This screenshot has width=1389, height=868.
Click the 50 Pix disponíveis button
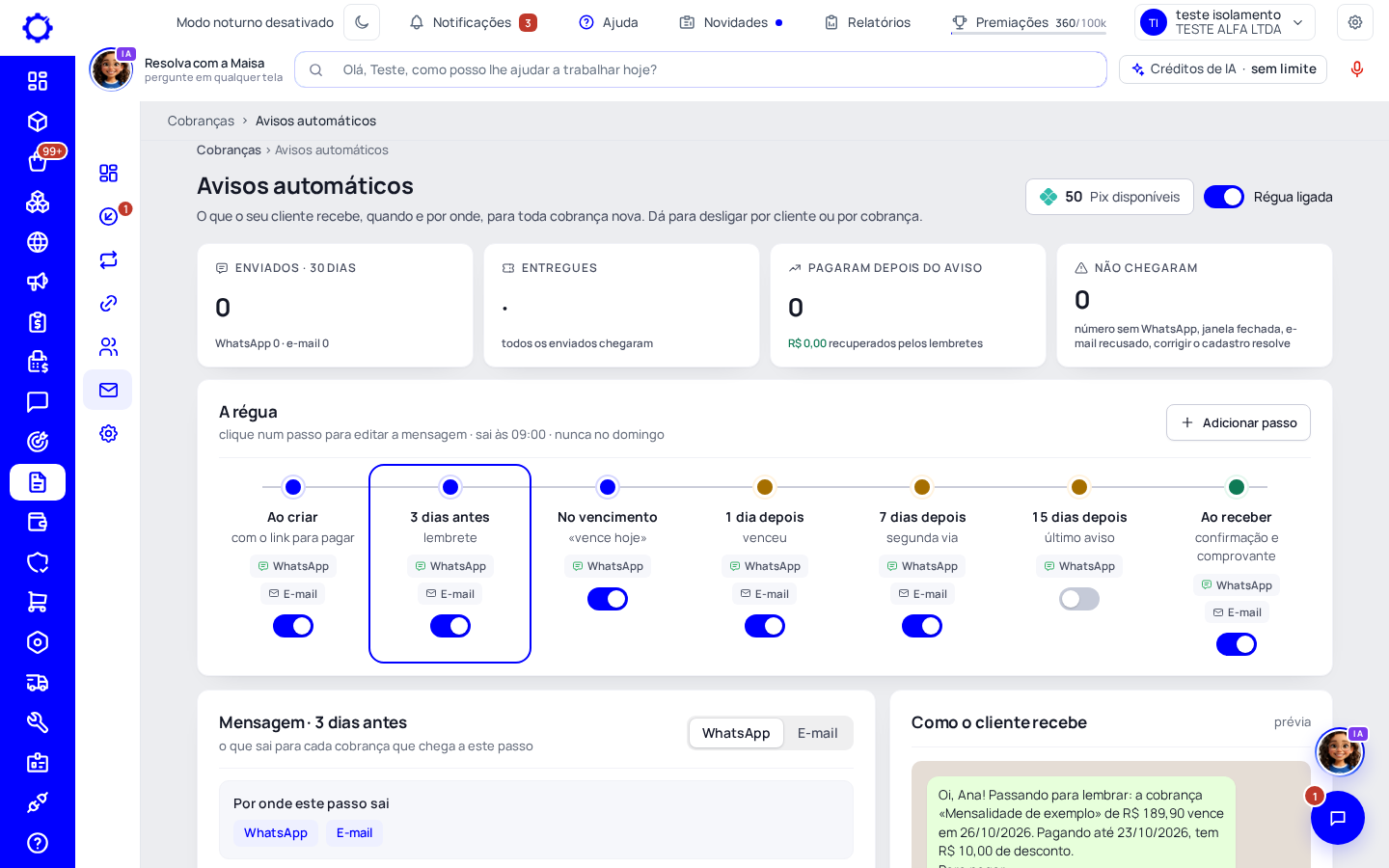tap(1109, 197)
